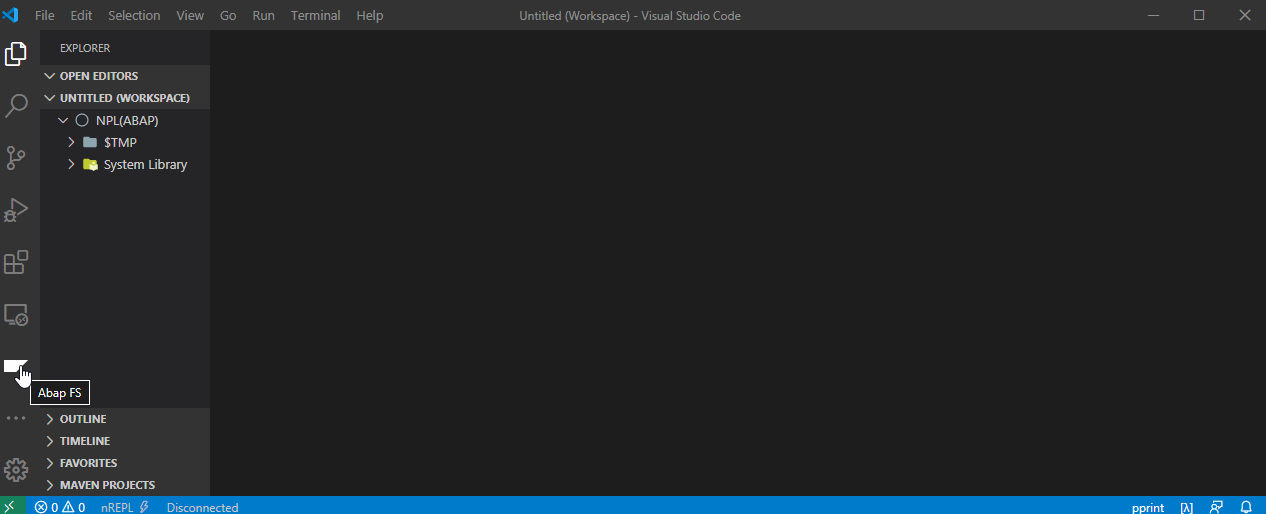Collapse the Untitled (Workspace) section

(x=50, y=98)
